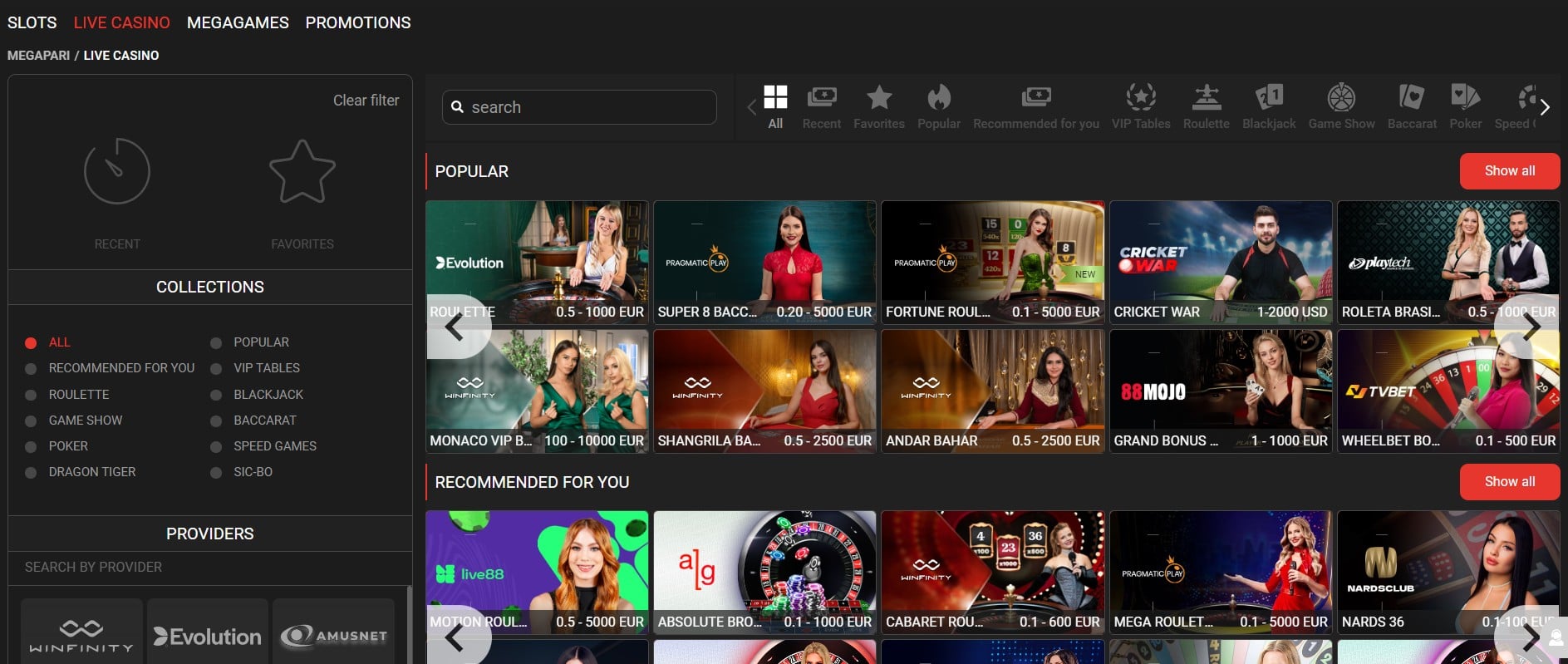Open the MEGAGAMES menu tab

238,22
